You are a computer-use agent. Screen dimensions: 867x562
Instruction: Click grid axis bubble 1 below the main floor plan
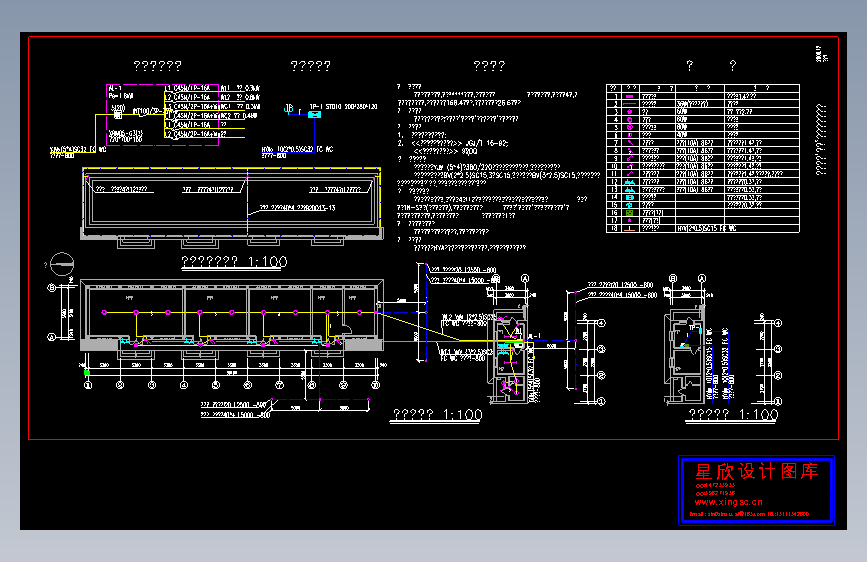click(x=88, y=385)
